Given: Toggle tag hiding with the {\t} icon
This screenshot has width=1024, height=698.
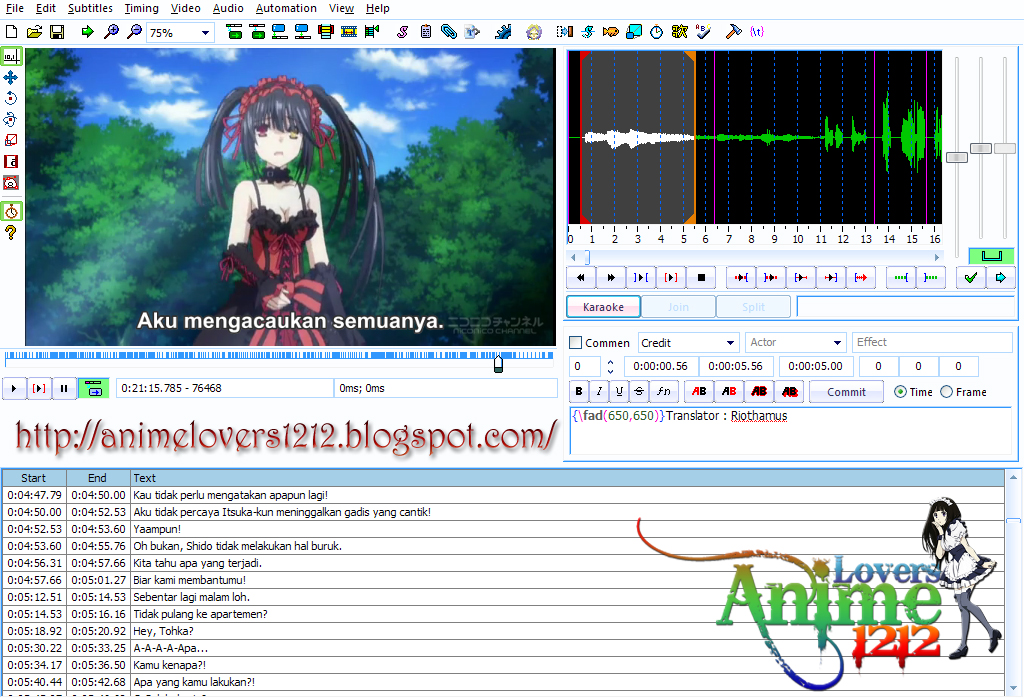Looking at the screenshot, I should click(x=757, y=31).
